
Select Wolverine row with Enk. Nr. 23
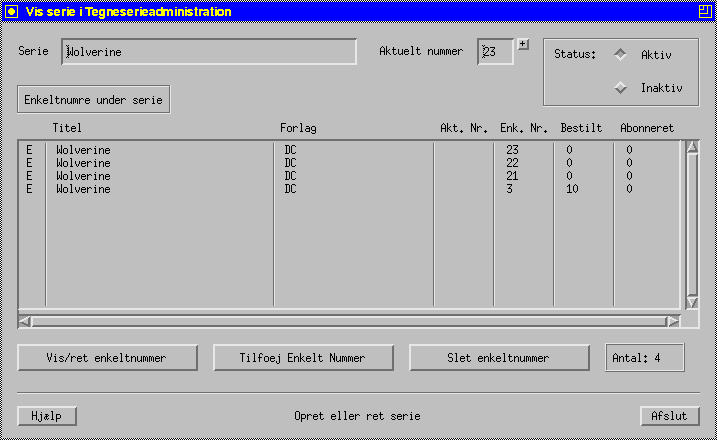click(x=350, y=150)
